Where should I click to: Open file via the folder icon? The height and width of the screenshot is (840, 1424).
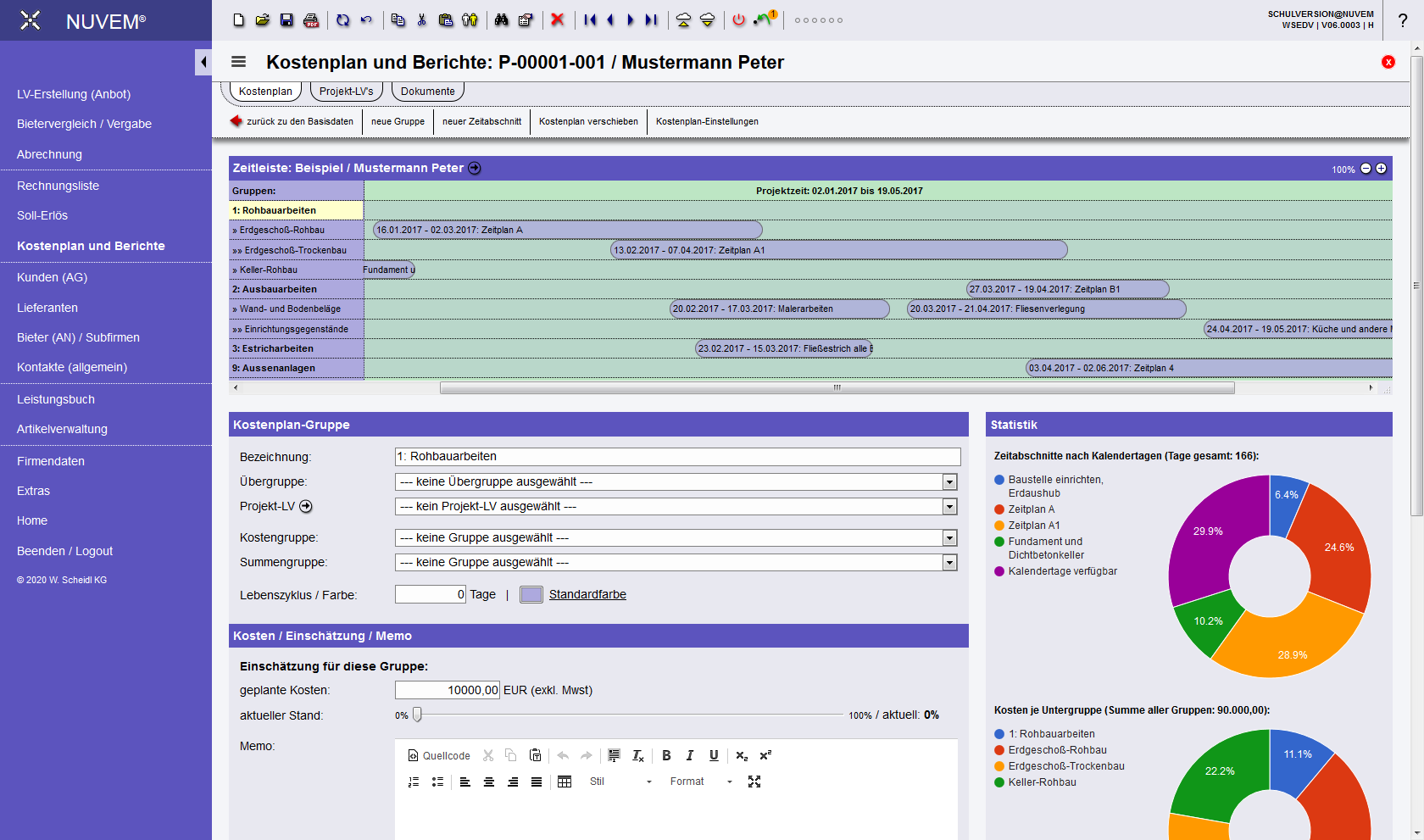[263, 19]
